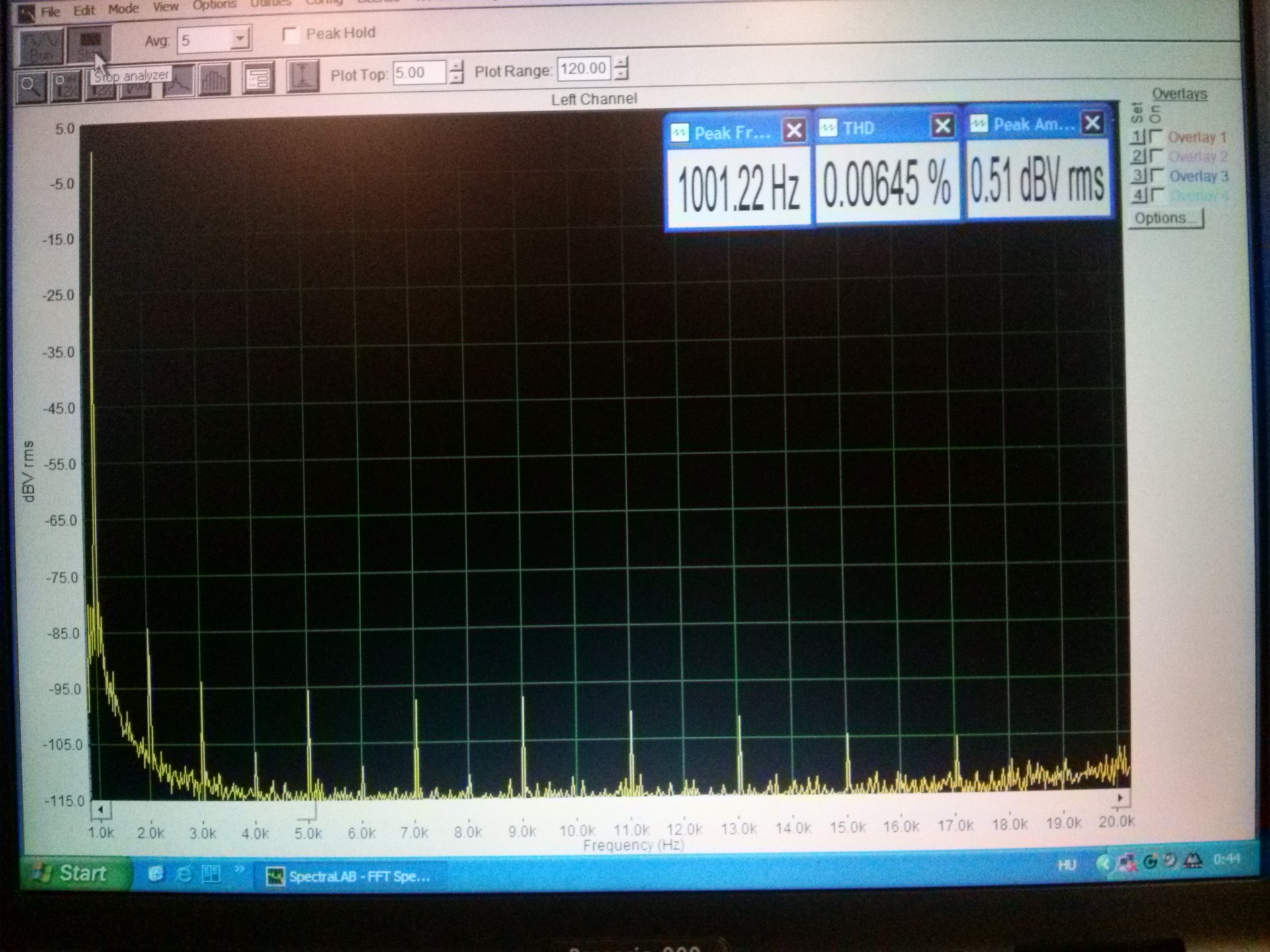Turn on the Overlay 1 checkbox

pos(1156,137)
